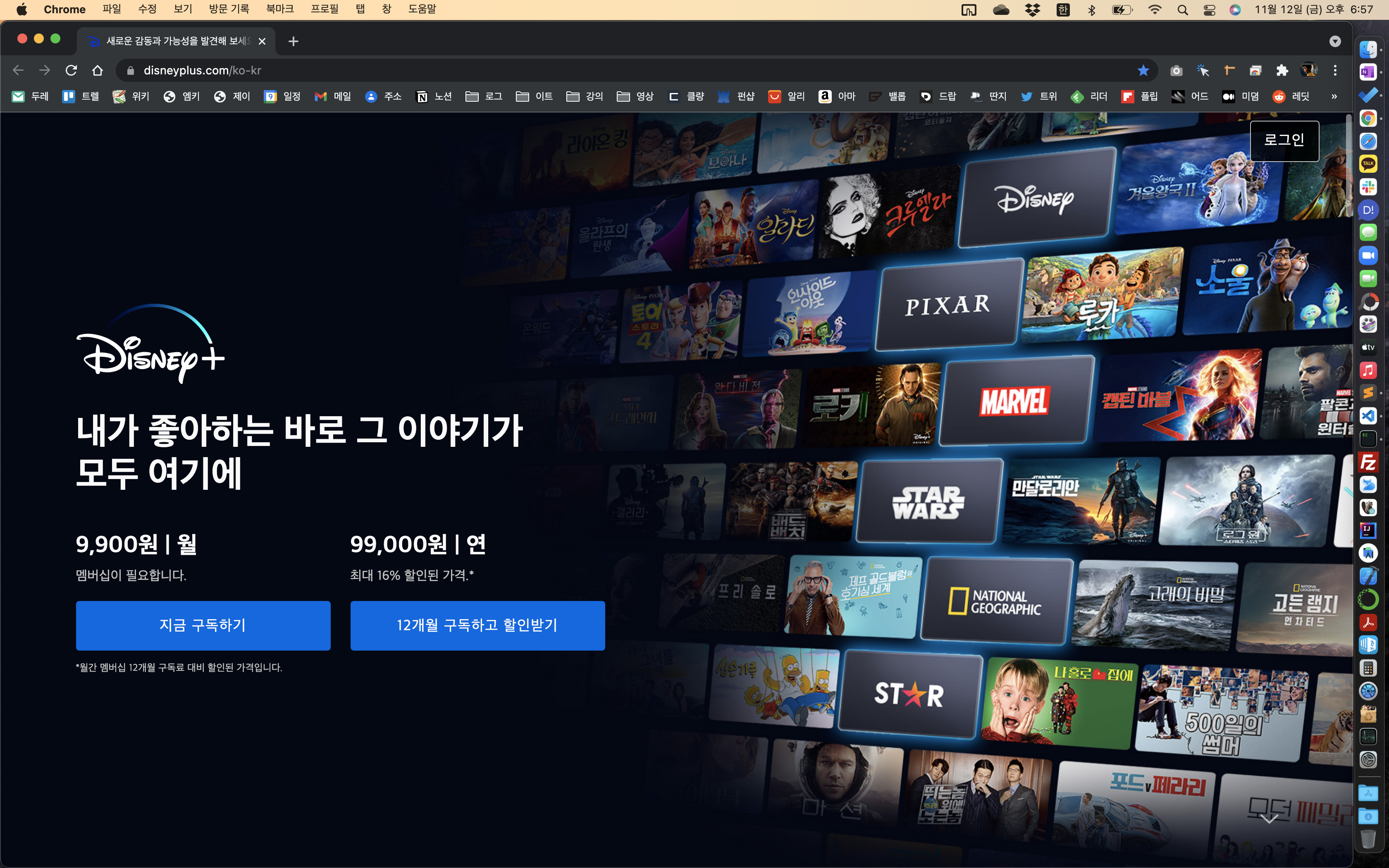Toggle the Korean input source indicator
1389x868 pixels.
point(1062,9)
